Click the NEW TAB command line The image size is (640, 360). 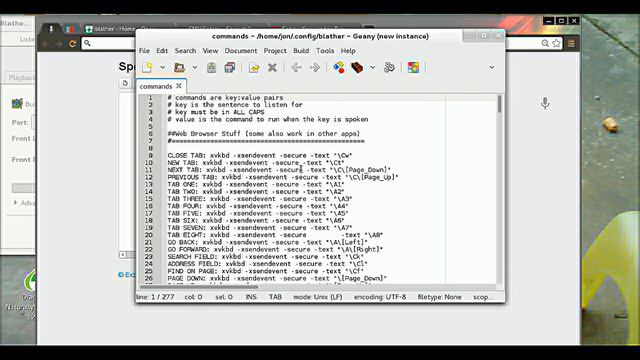click(256, 162)
